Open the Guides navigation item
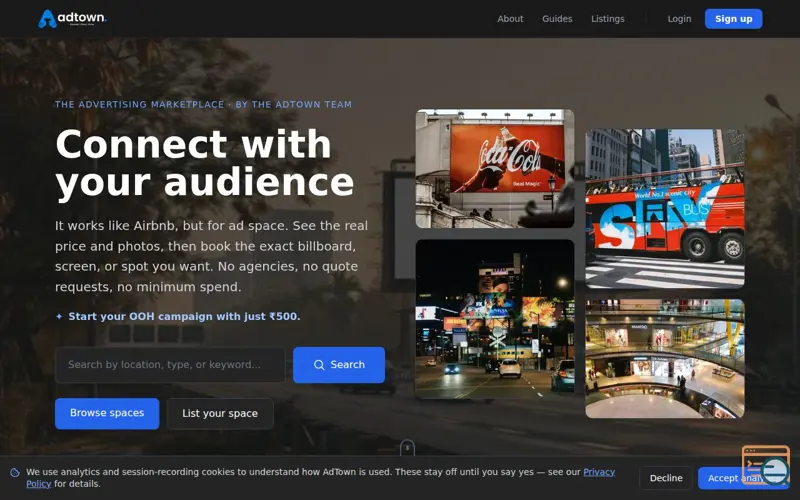The height and width of the screenshot is (500, 800). click(557, 19)
